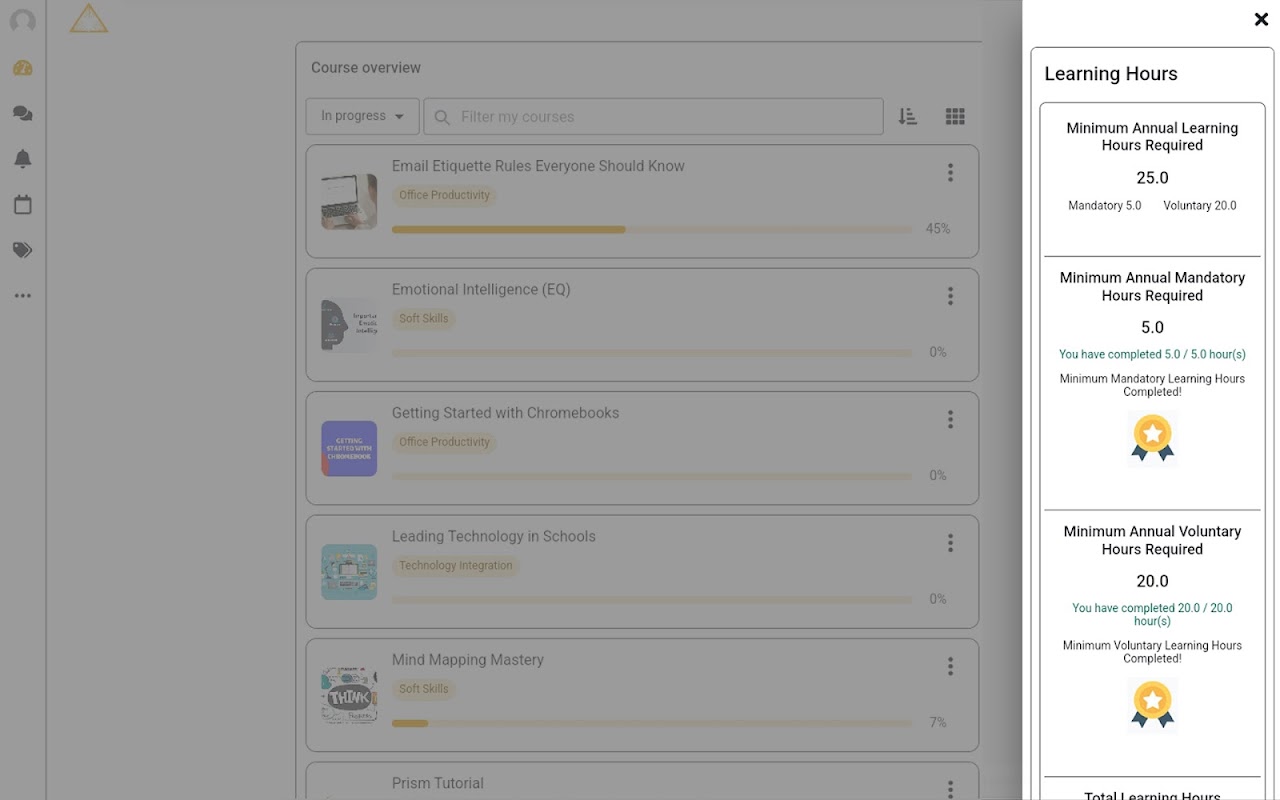Click the triangle site logo
This screenshot has width=1280, height=800.
(89, 18)
